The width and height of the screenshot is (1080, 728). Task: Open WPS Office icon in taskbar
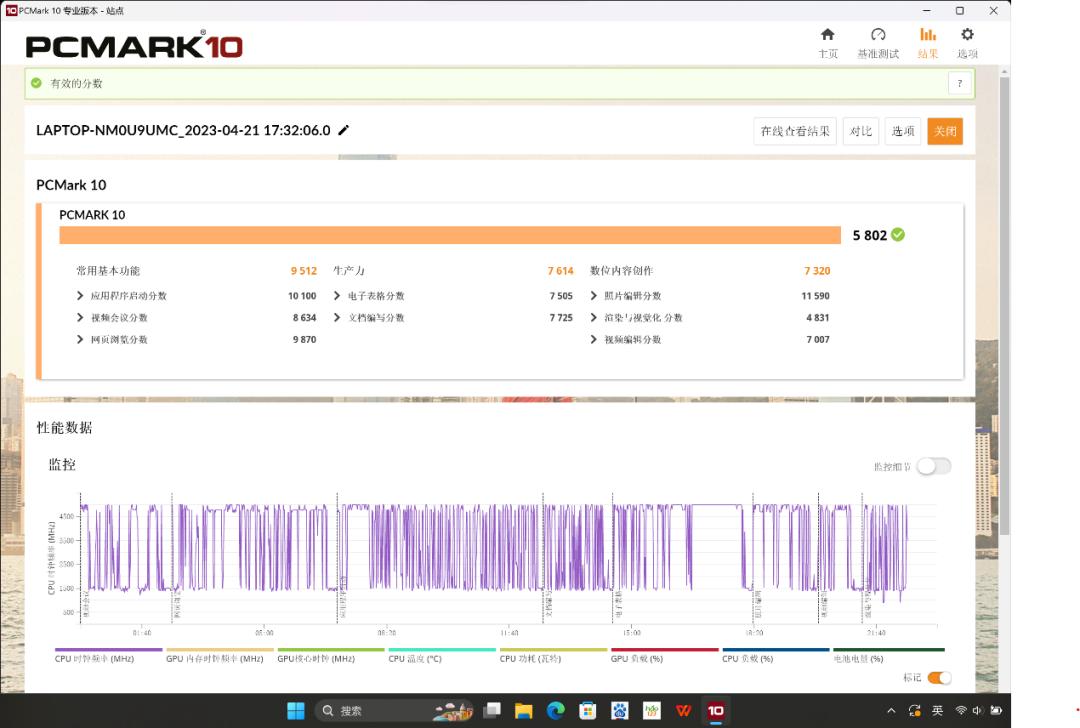(684, 711)
